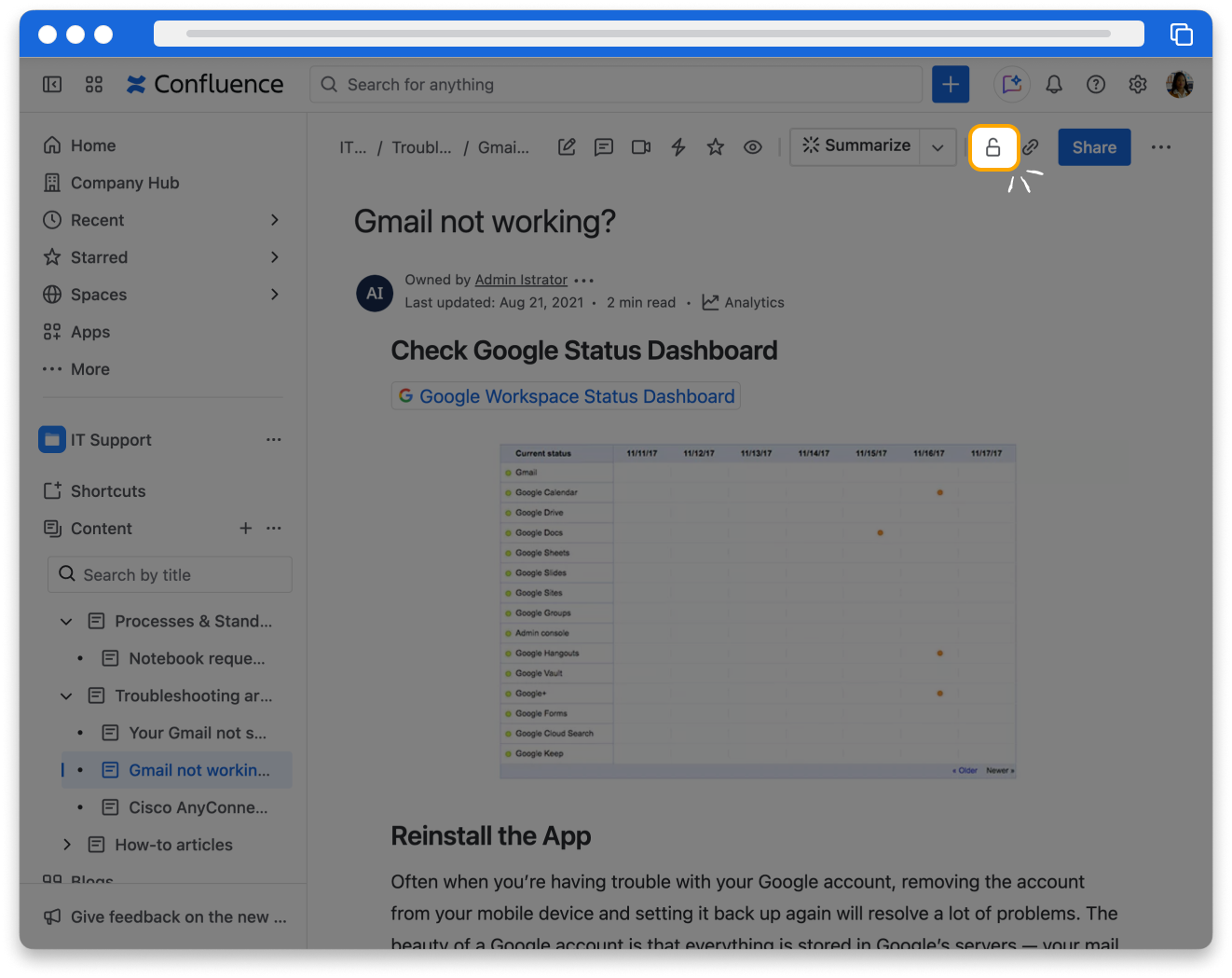This screenshot has width=1232, height=978.
Task: Open owner Admin Istrator link
Action: pos(521,280)
